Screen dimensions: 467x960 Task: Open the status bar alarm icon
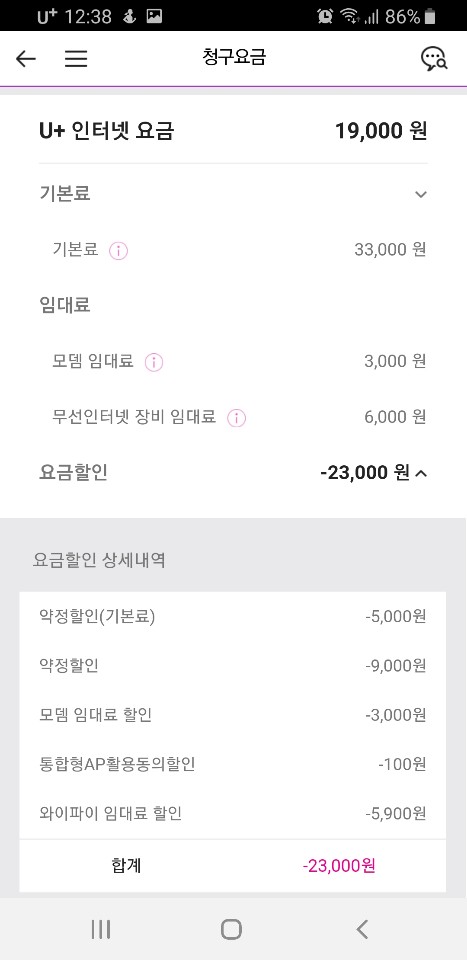[x=325, y=17]
